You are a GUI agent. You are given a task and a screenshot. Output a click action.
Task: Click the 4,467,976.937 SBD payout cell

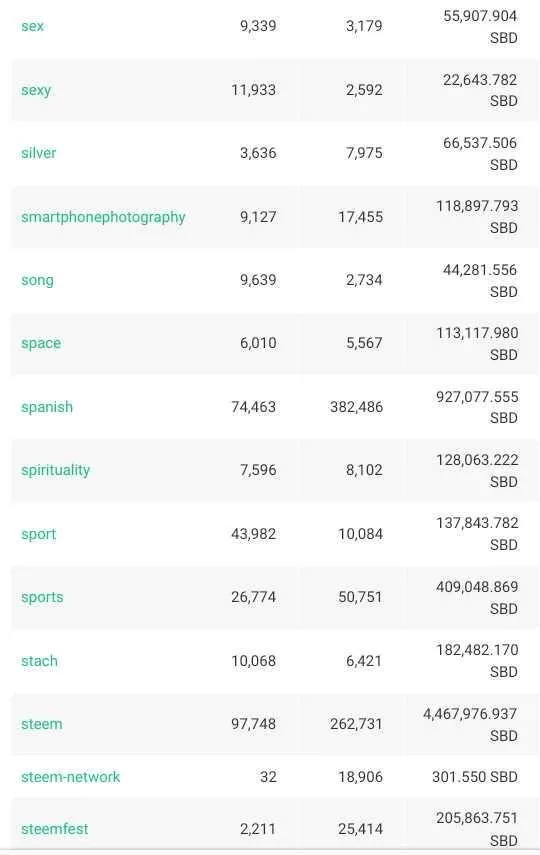click(470, 725)
